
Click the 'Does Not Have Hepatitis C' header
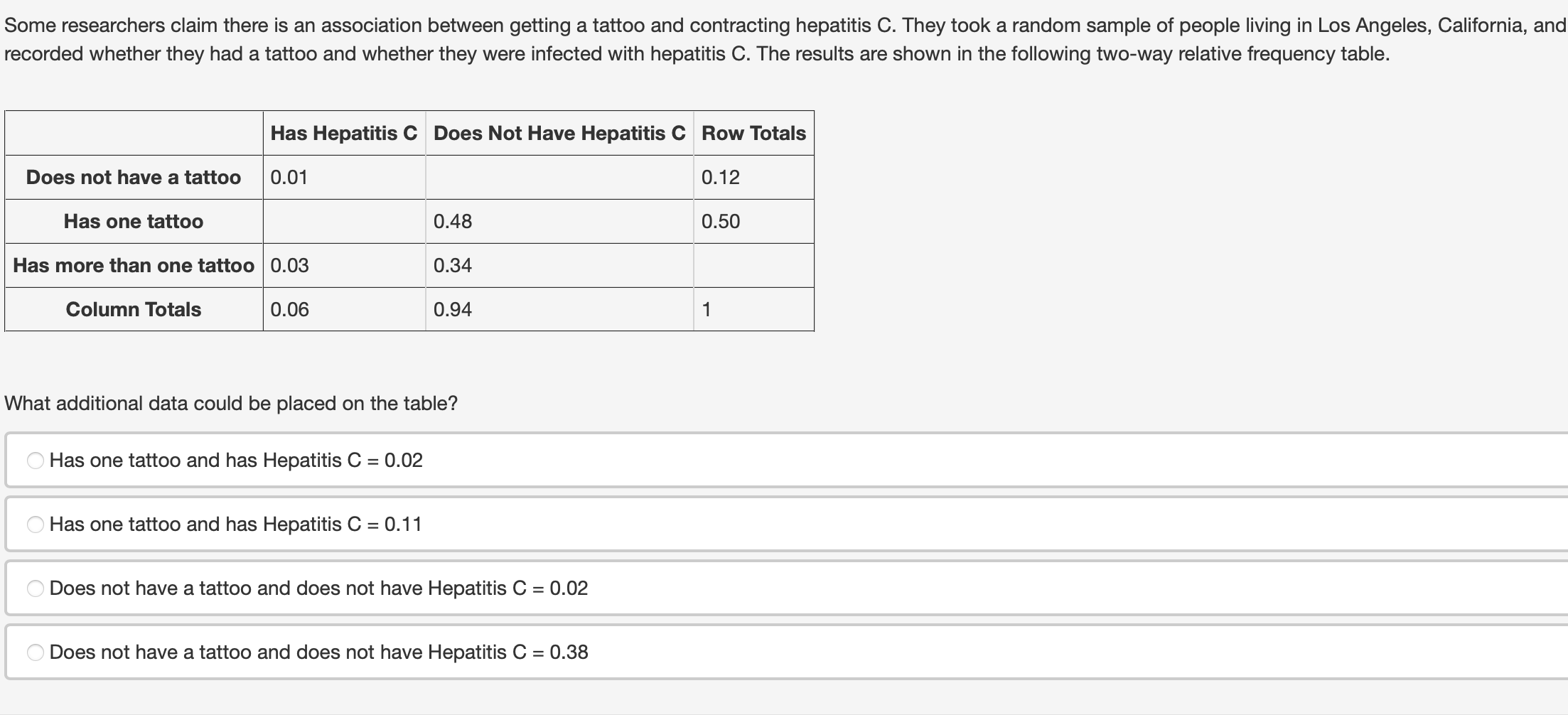(559, 134)
